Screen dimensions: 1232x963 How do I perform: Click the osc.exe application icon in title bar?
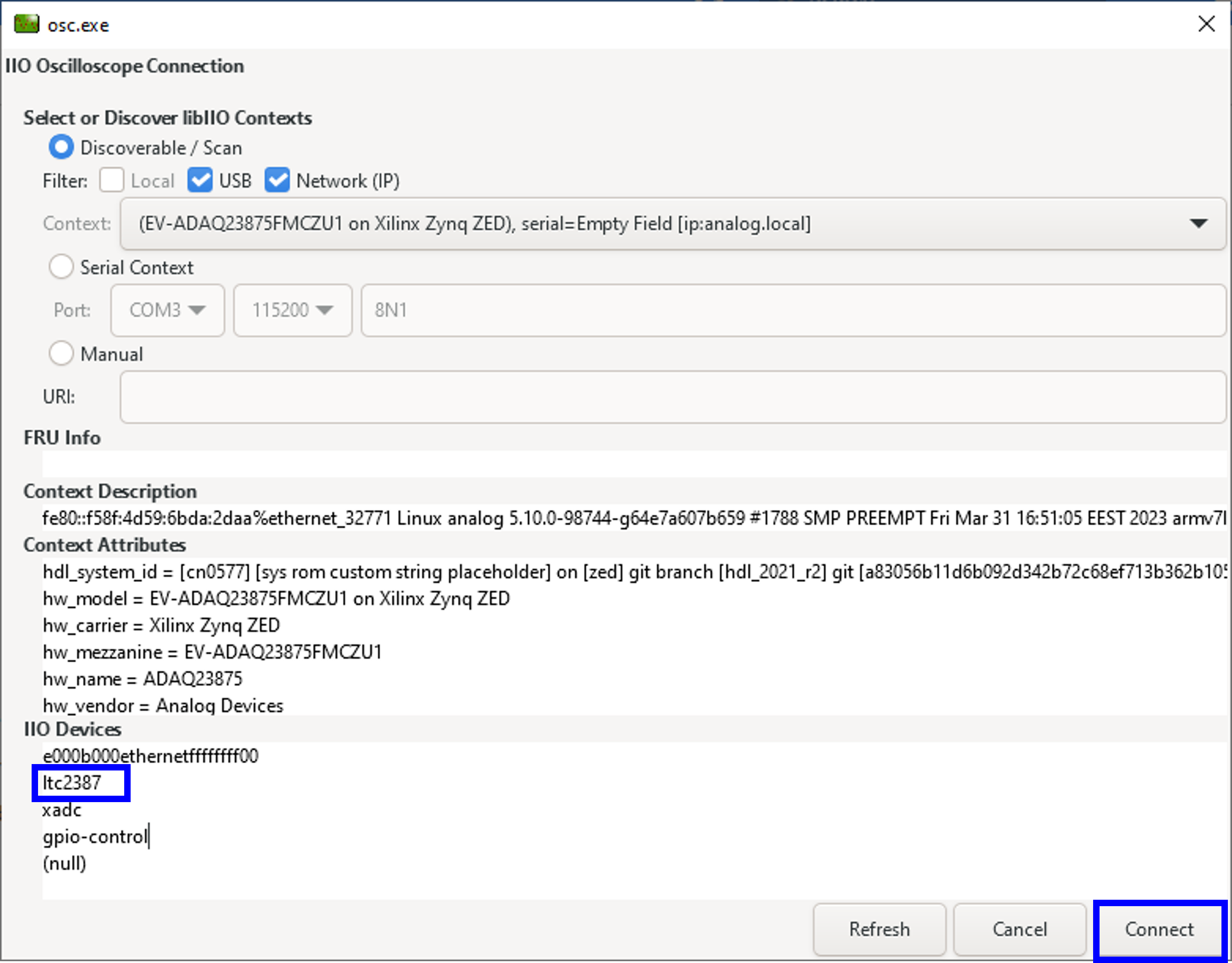point(26,24)
